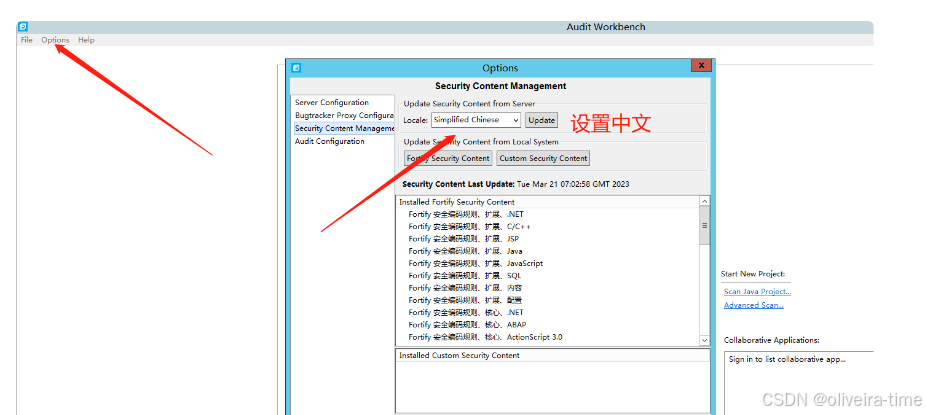Screen dimensions: 926x415
Task: Select Server Configuration in the options list
Action: tap(331, 103)
